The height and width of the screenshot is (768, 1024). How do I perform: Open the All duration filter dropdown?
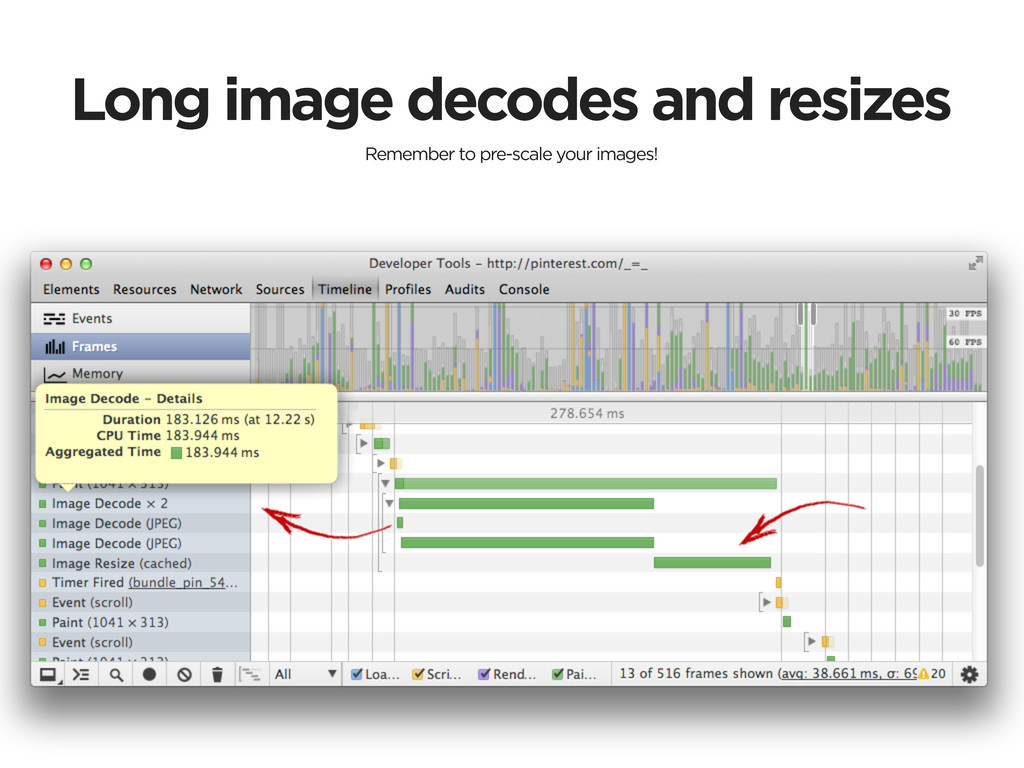tap(306, 675)
